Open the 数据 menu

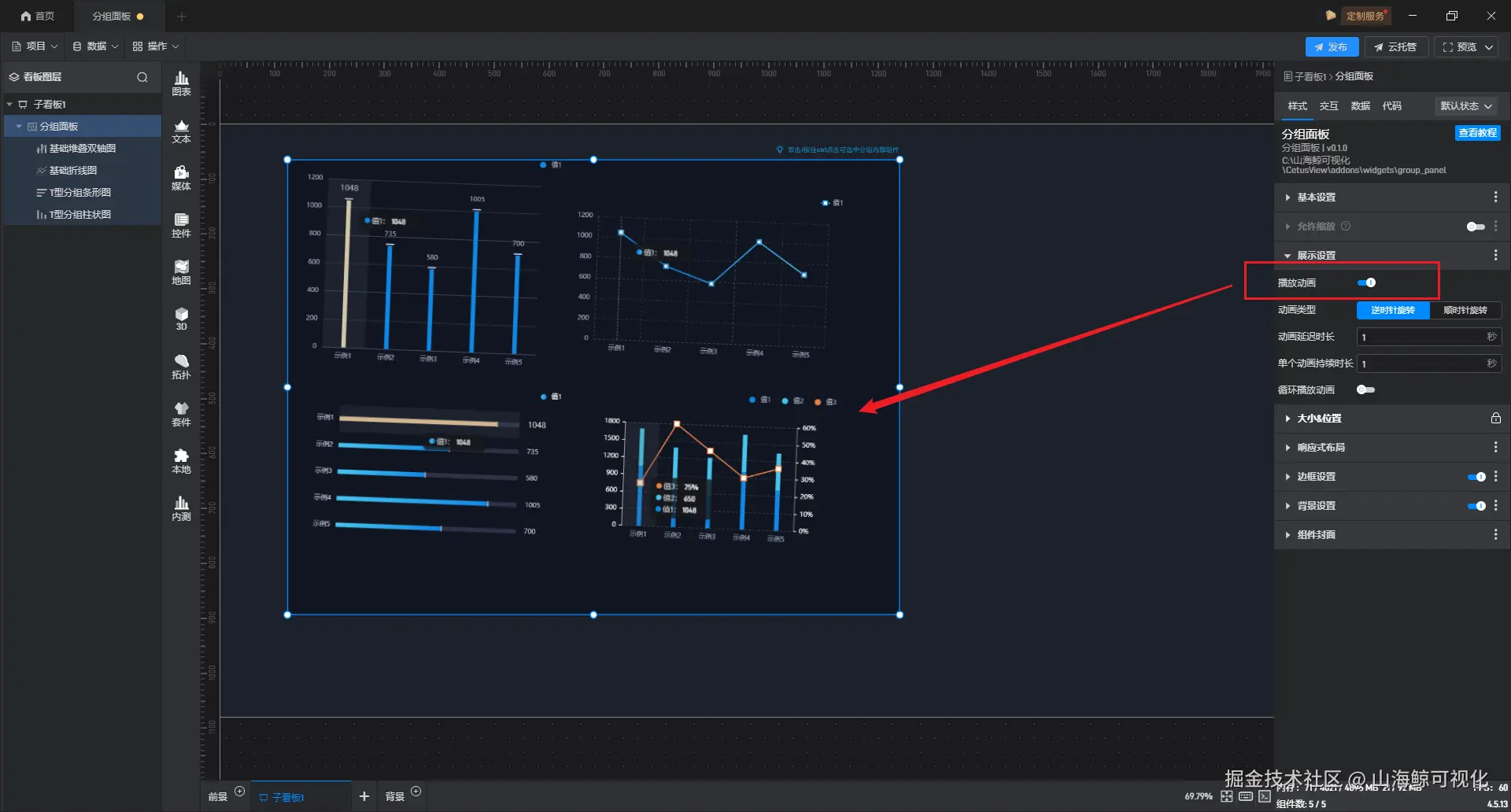(95, 46)
